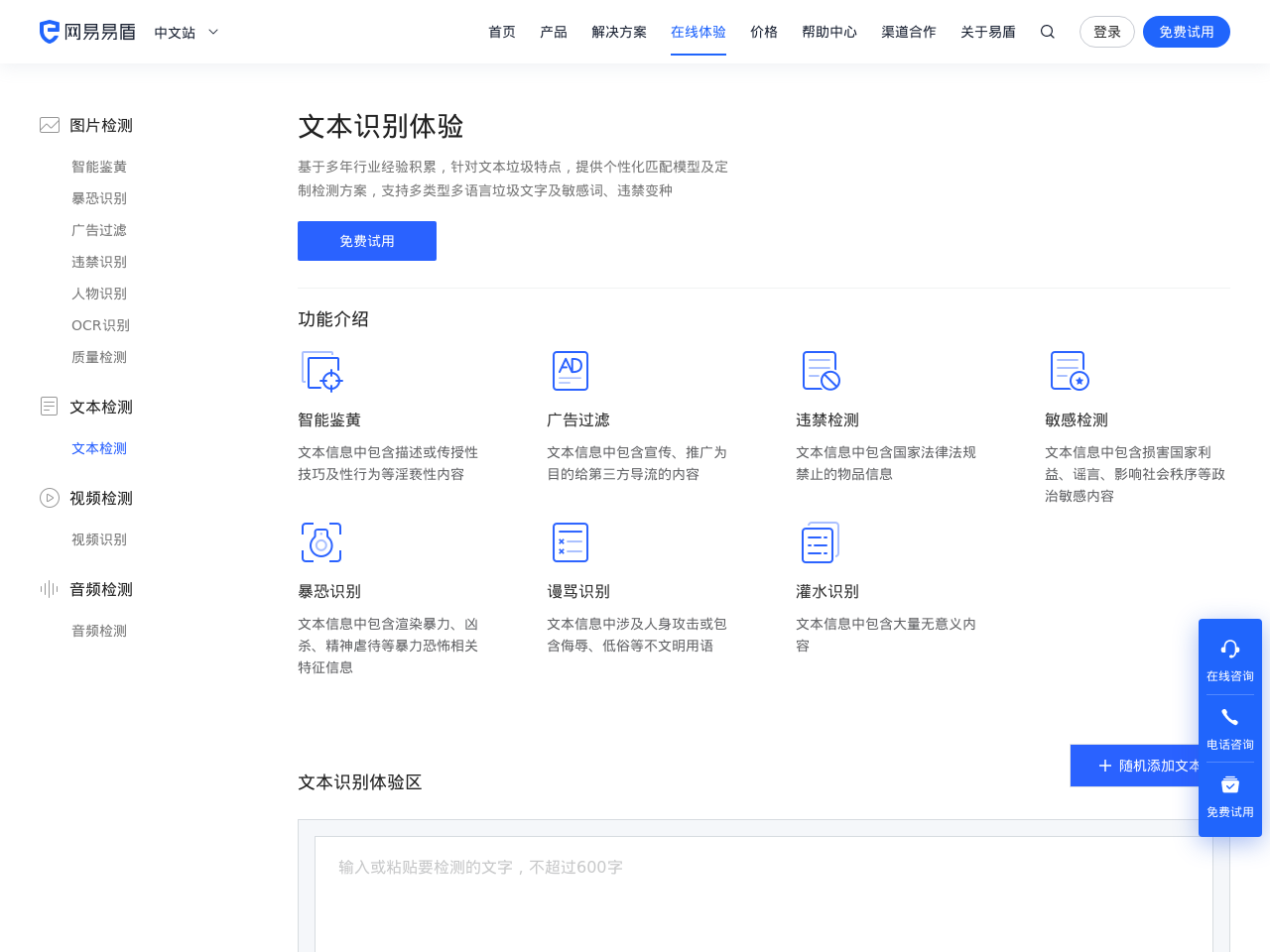
Task: Open the 在线咨询 headset icon
Action: pyautogui.click(x=1230, y=650)
